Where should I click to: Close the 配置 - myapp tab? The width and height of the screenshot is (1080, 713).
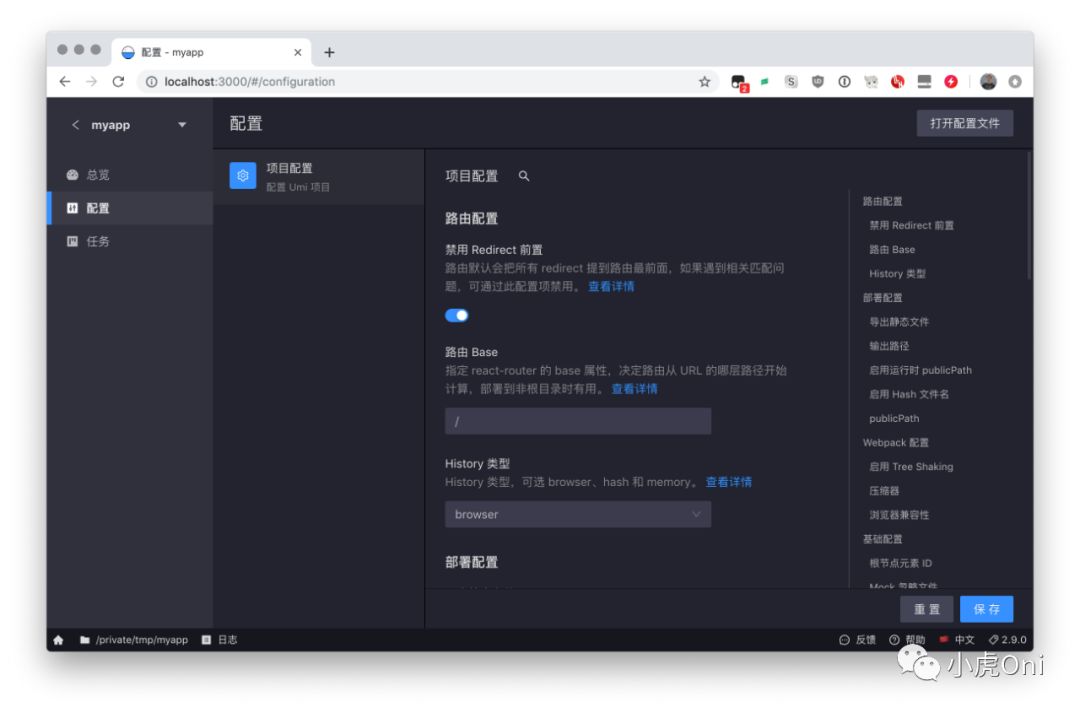click(298, 52)
